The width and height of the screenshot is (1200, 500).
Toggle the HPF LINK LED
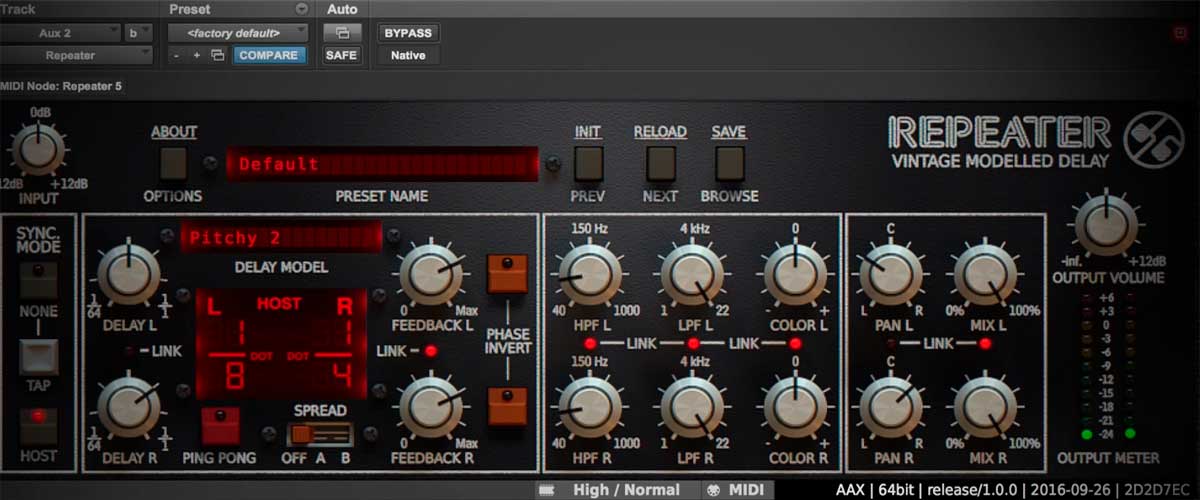pyautogui.click(x=590, y=343)
